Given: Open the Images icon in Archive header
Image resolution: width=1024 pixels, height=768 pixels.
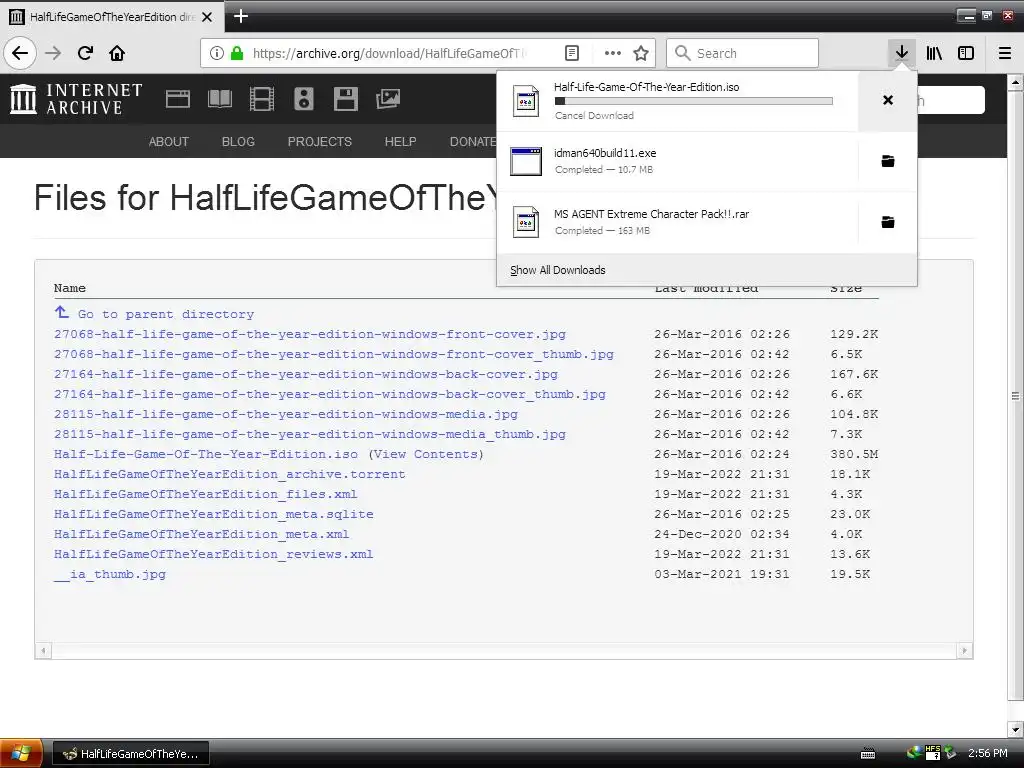Looking at the screenshot, I should pyautogui.click(x=388, y=99).
